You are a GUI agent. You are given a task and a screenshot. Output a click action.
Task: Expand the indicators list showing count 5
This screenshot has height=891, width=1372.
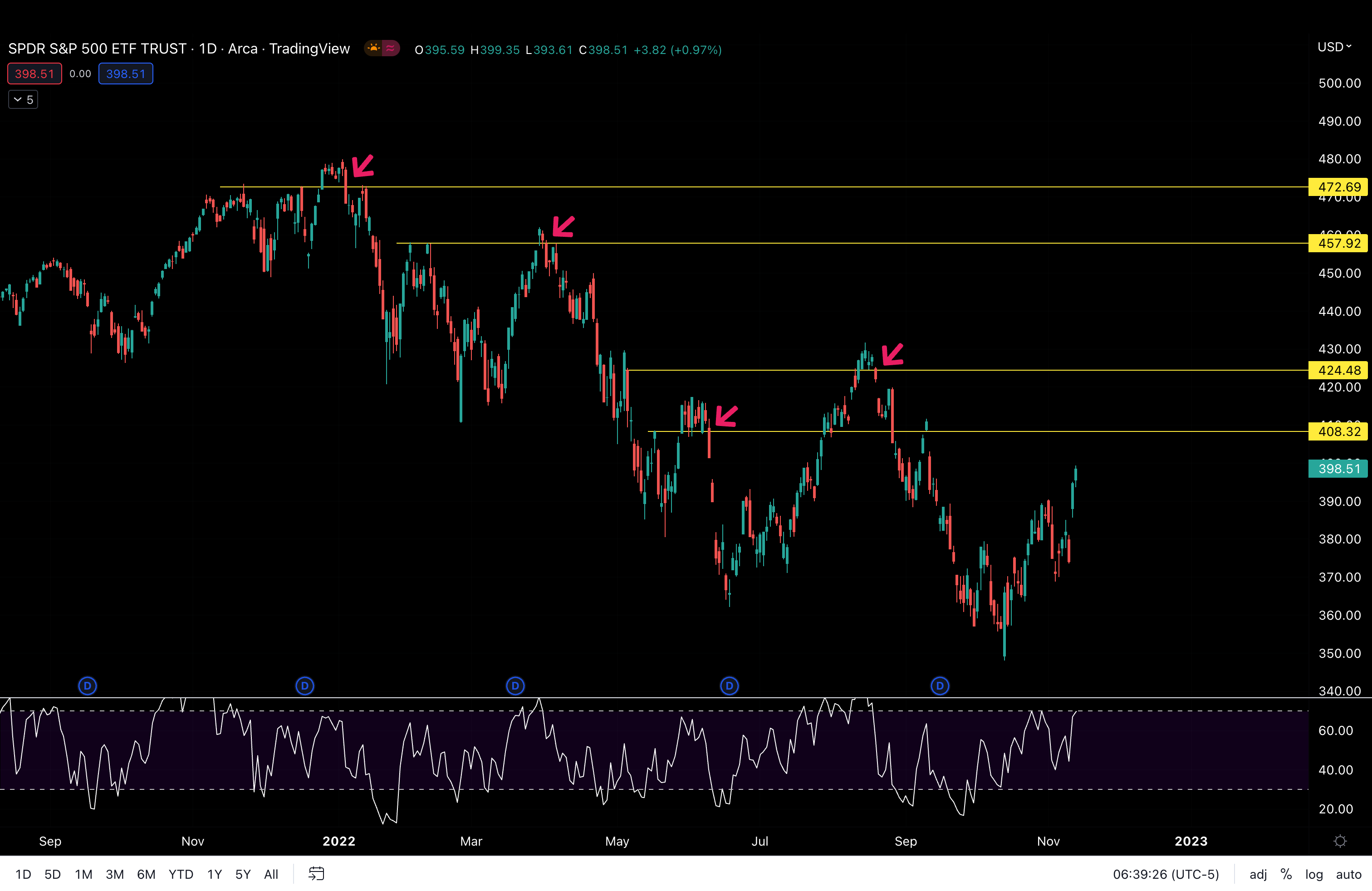23,99
